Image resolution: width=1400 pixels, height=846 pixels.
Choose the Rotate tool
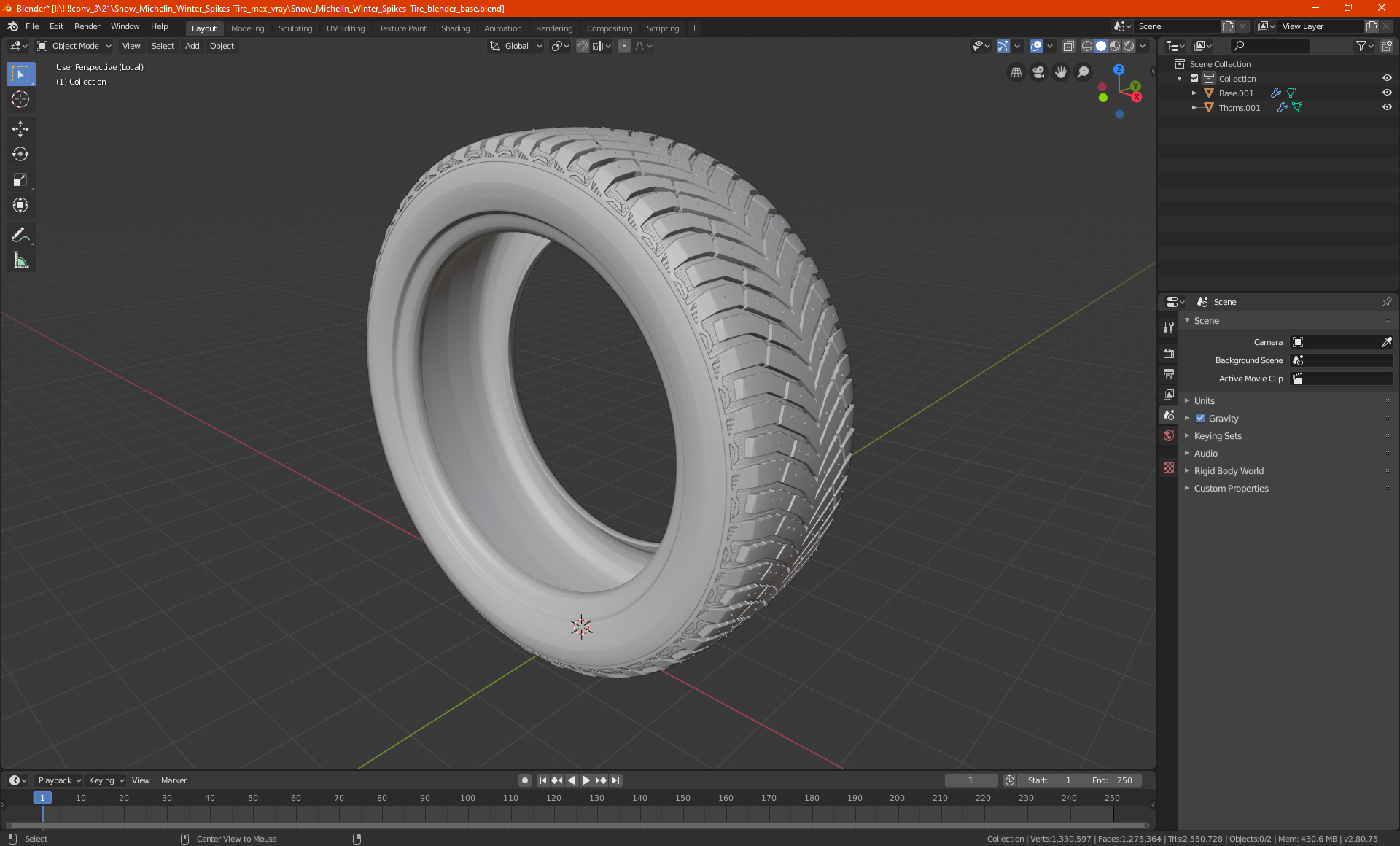20,154
